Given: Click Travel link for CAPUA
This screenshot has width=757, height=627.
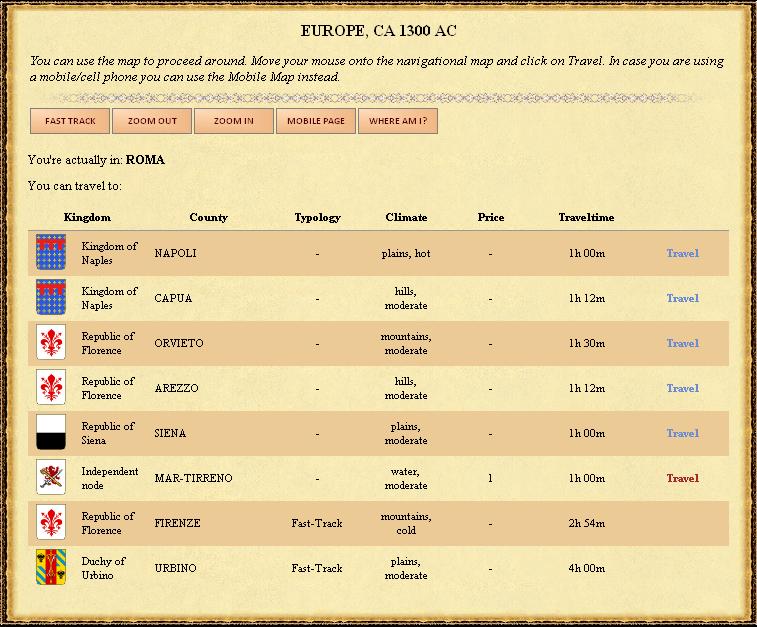Looking at the screenshot, I should pyautogui.click(x=682, y=298).
